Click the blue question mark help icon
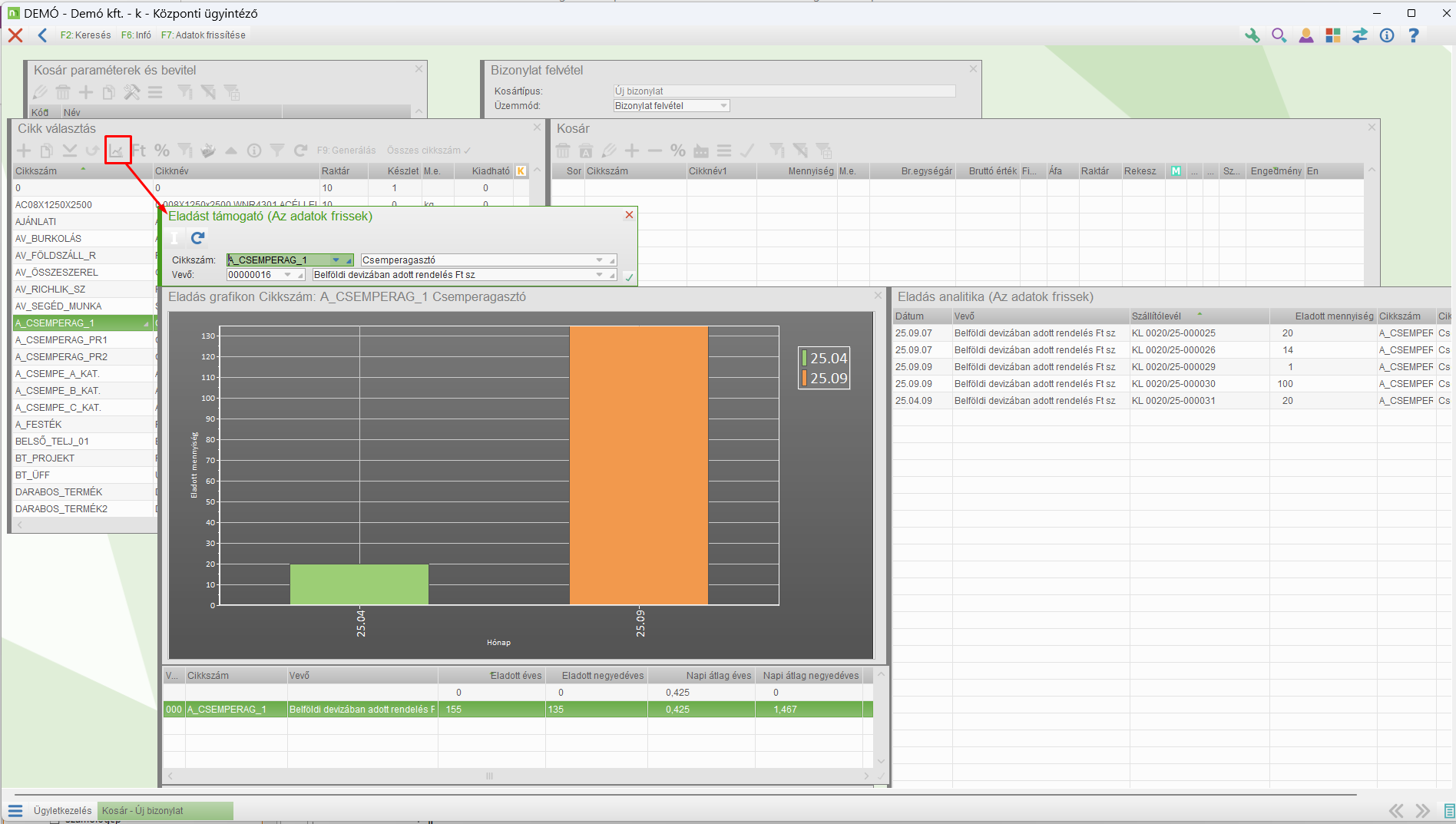The width and height of the screenshot is (1456, 824). (1413, 35)
